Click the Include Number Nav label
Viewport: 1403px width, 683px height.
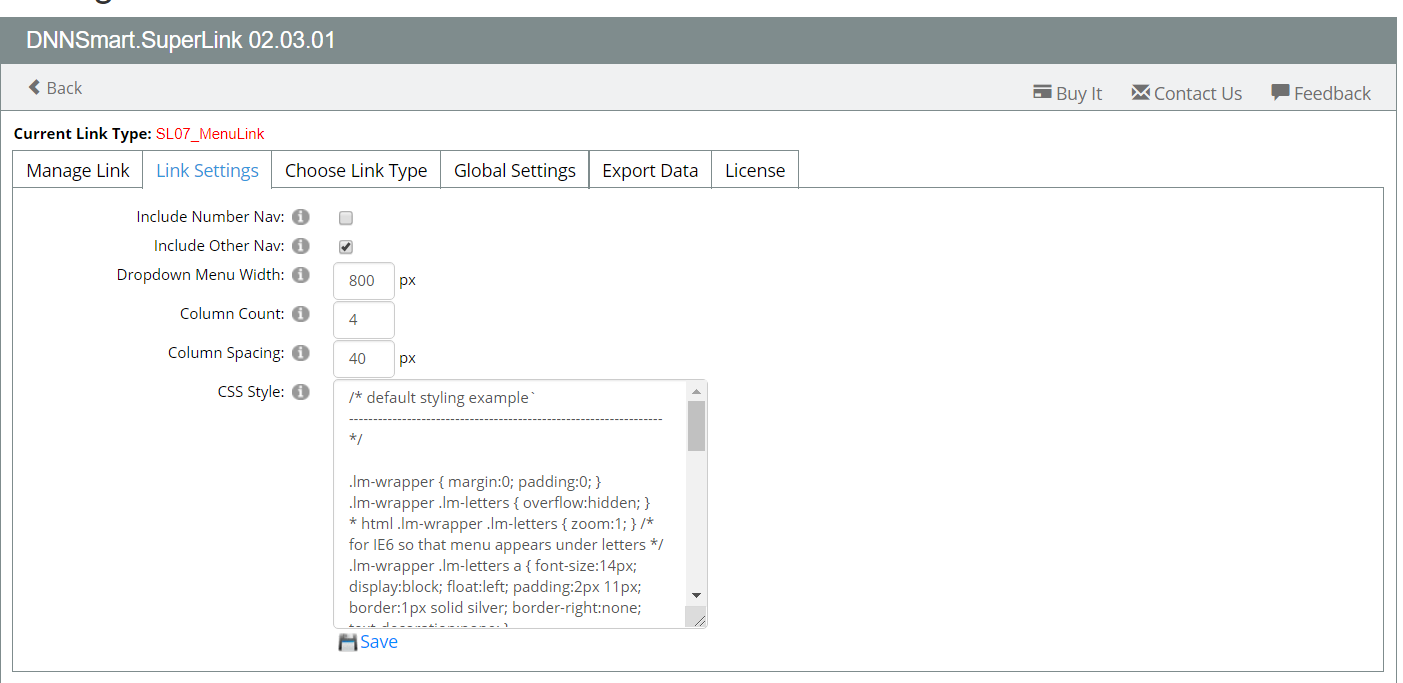(x=210, y=216)
